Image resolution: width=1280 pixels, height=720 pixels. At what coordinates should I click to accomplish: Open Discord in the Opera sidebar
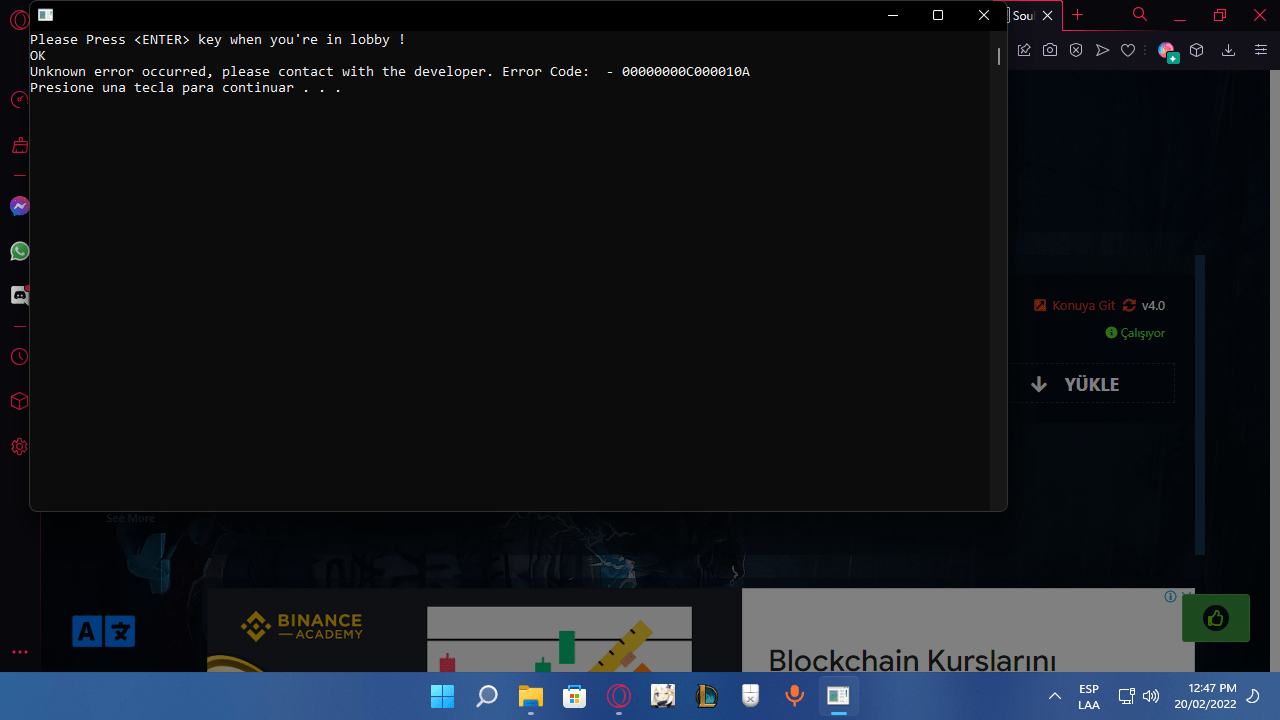[19, 295]
